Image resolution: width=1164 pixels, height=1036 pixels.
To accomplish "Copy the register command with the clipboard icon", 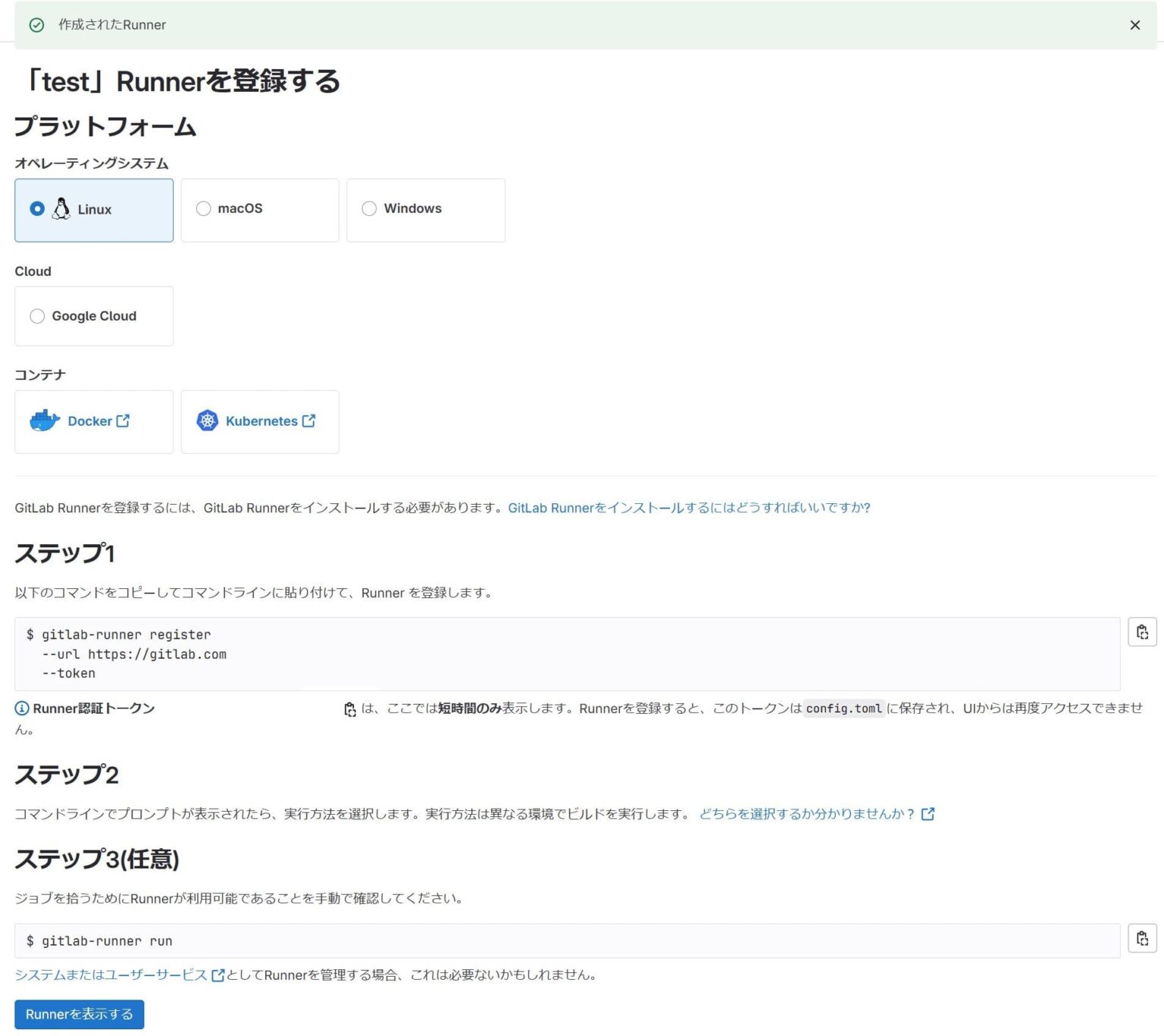I will [1142, 631].
